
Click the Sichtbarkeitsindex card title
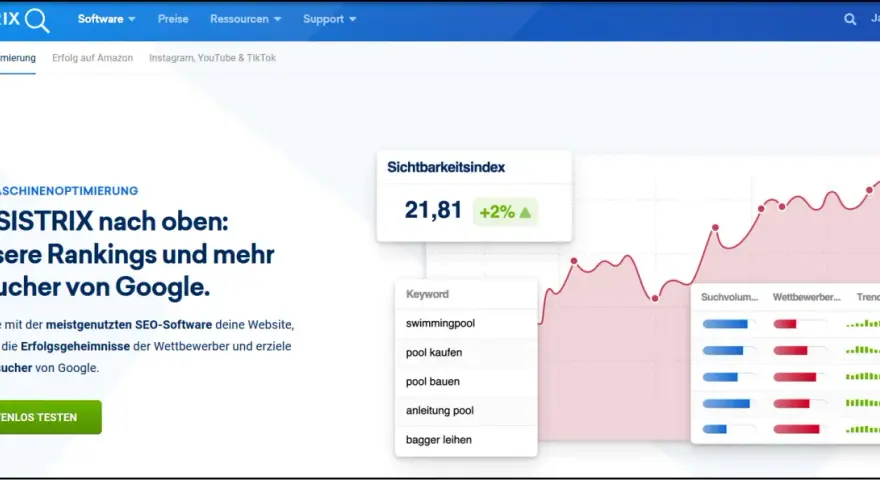point(446,167)
